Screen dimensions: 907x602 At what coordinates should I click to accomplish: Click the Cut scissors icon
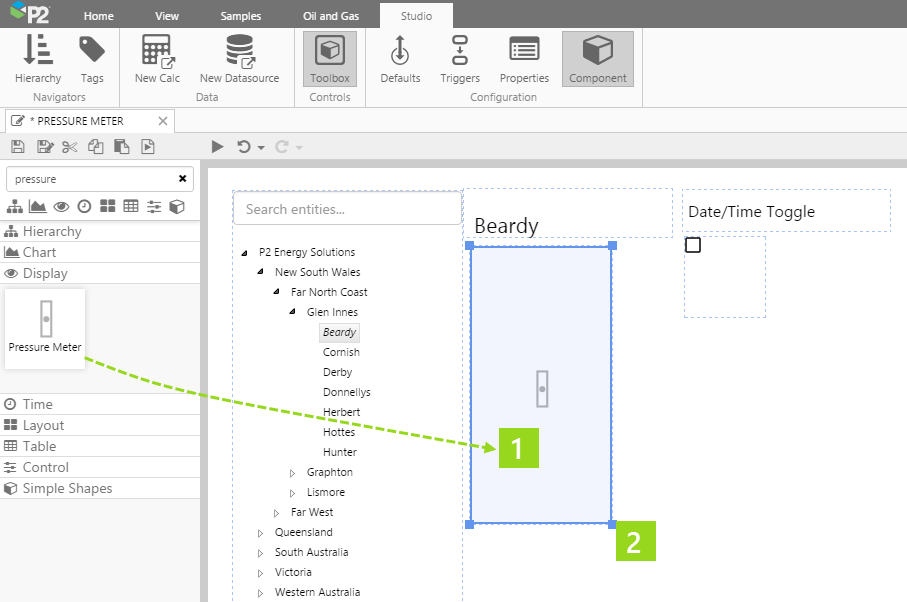(x=69, y=147)
